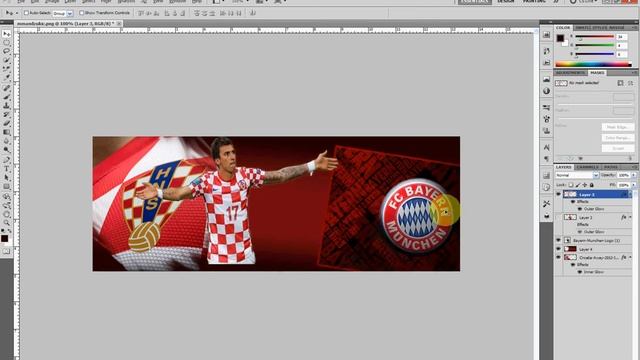This screenshot has width=640, height=360.
Task: Click the foreground color swatch in toolbox
Action: click(4, 238)
